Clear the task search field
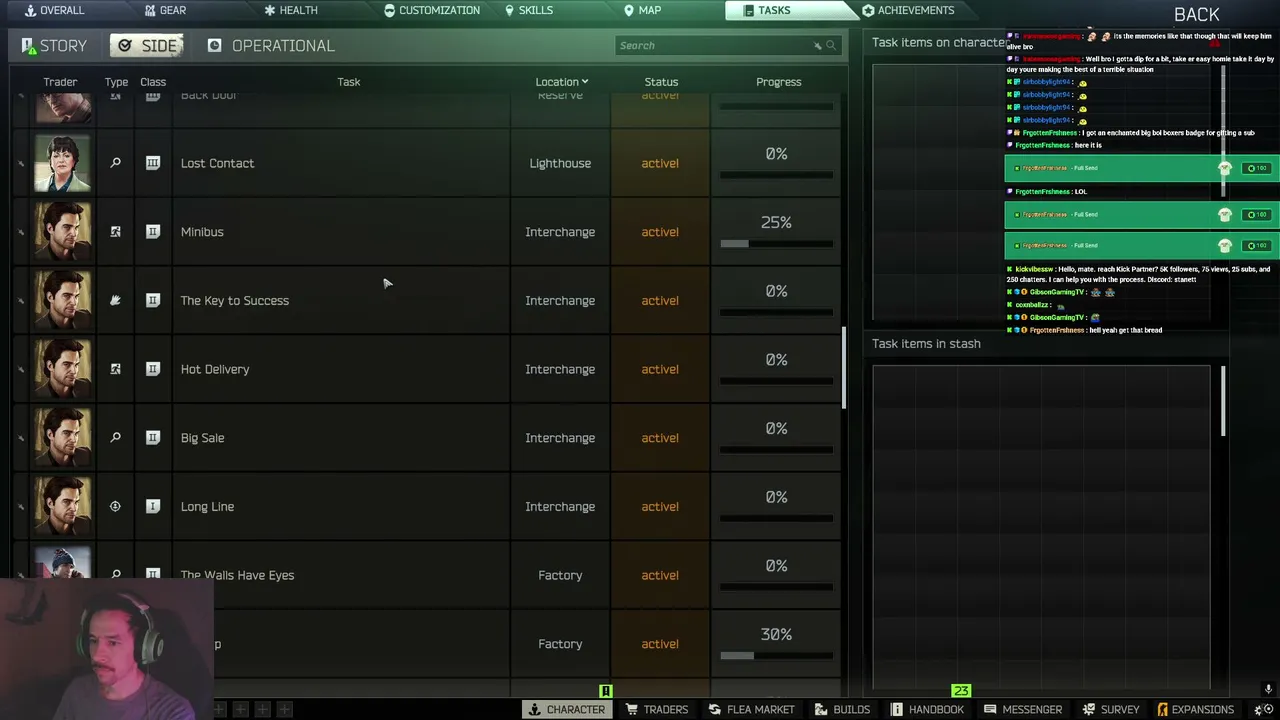 pyautogui.click(x=817, y=45)
